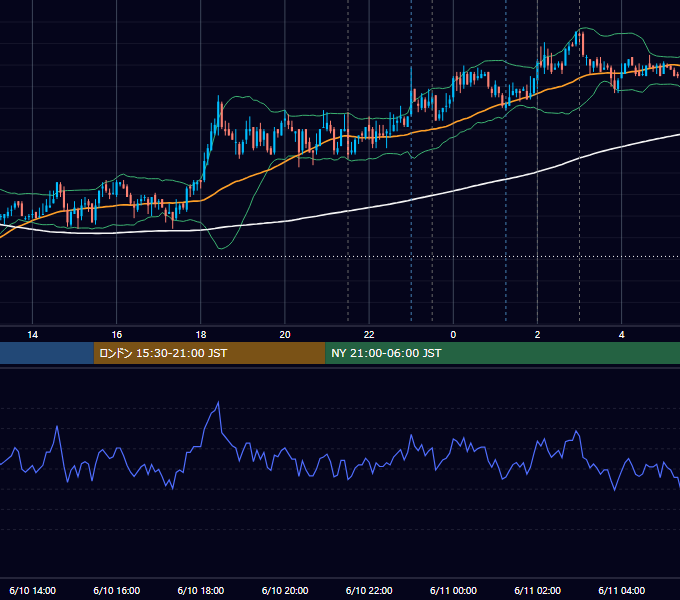Click the 6/10 16:00 date label
680x600 pixels.
(117, 590)
